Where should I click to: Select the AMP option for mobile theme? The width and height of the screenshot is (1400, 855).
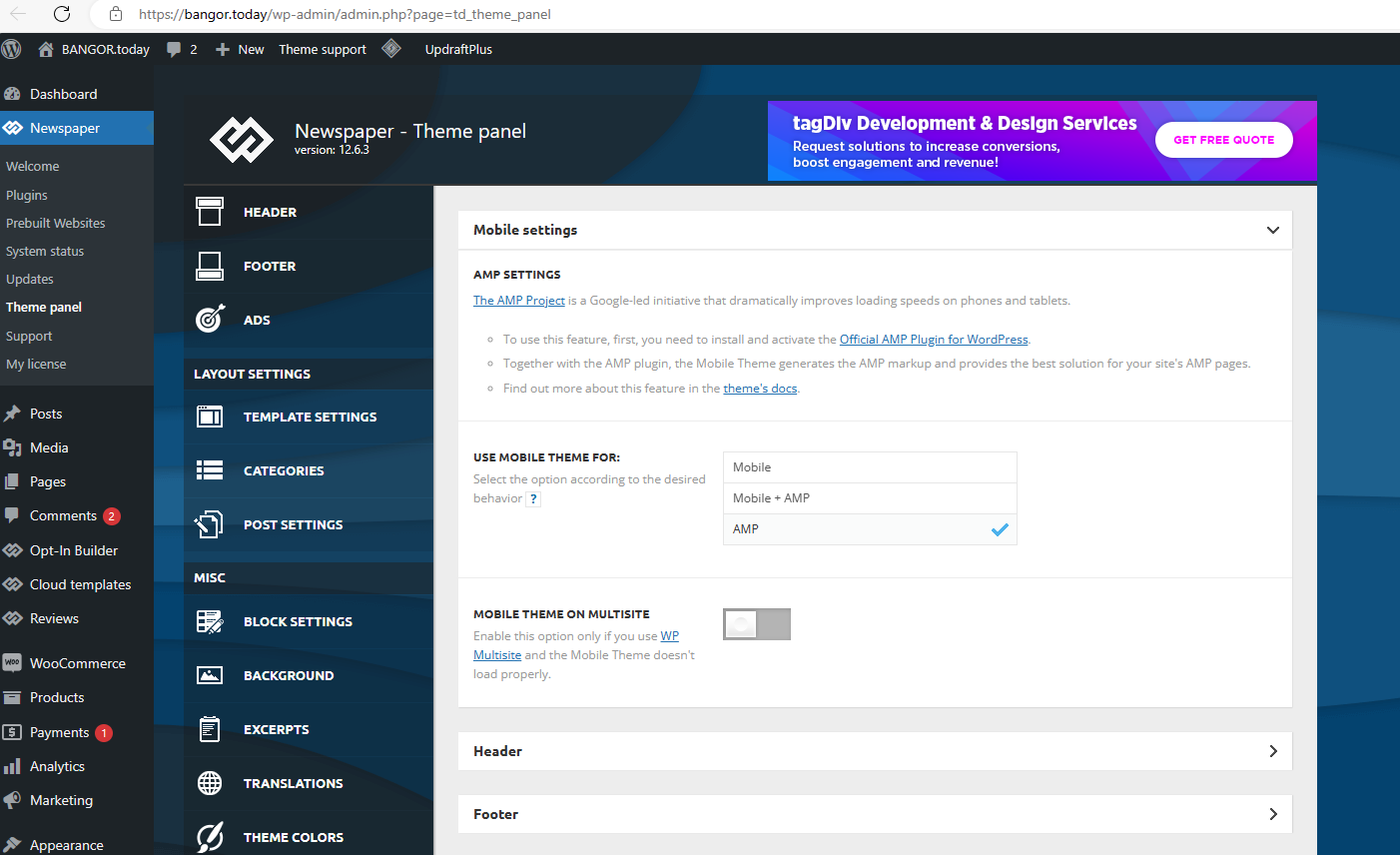(870, 529)
